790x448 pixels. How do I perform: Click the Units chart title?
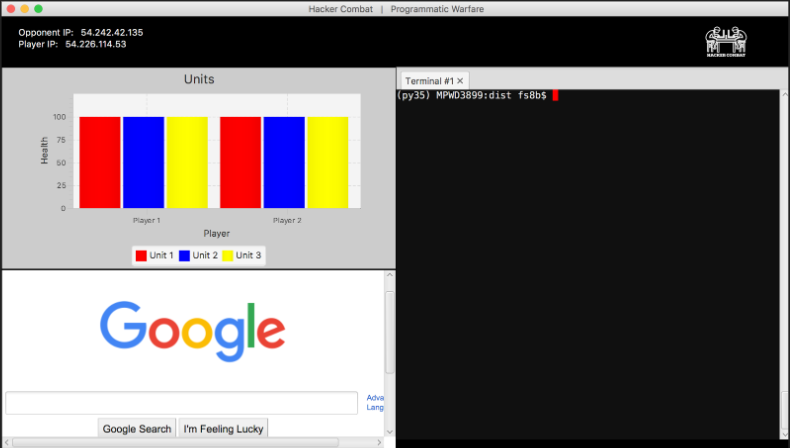(x=199, y=79)
